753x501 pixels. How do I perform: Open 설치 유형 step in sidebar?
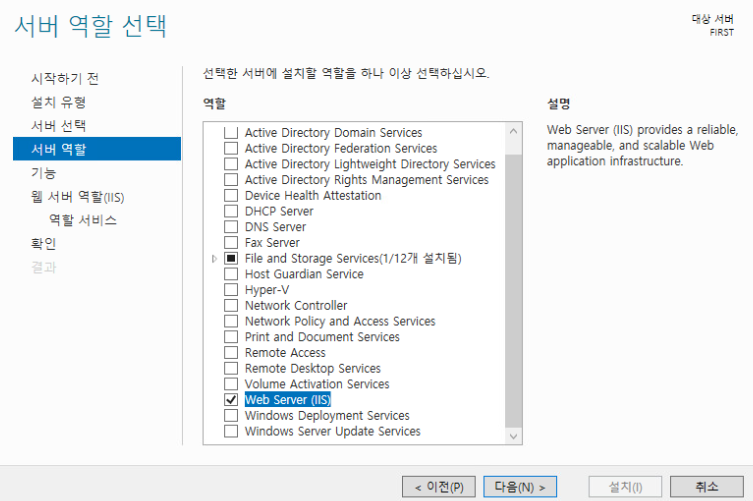pyautogui.click(x=58, y=102)
